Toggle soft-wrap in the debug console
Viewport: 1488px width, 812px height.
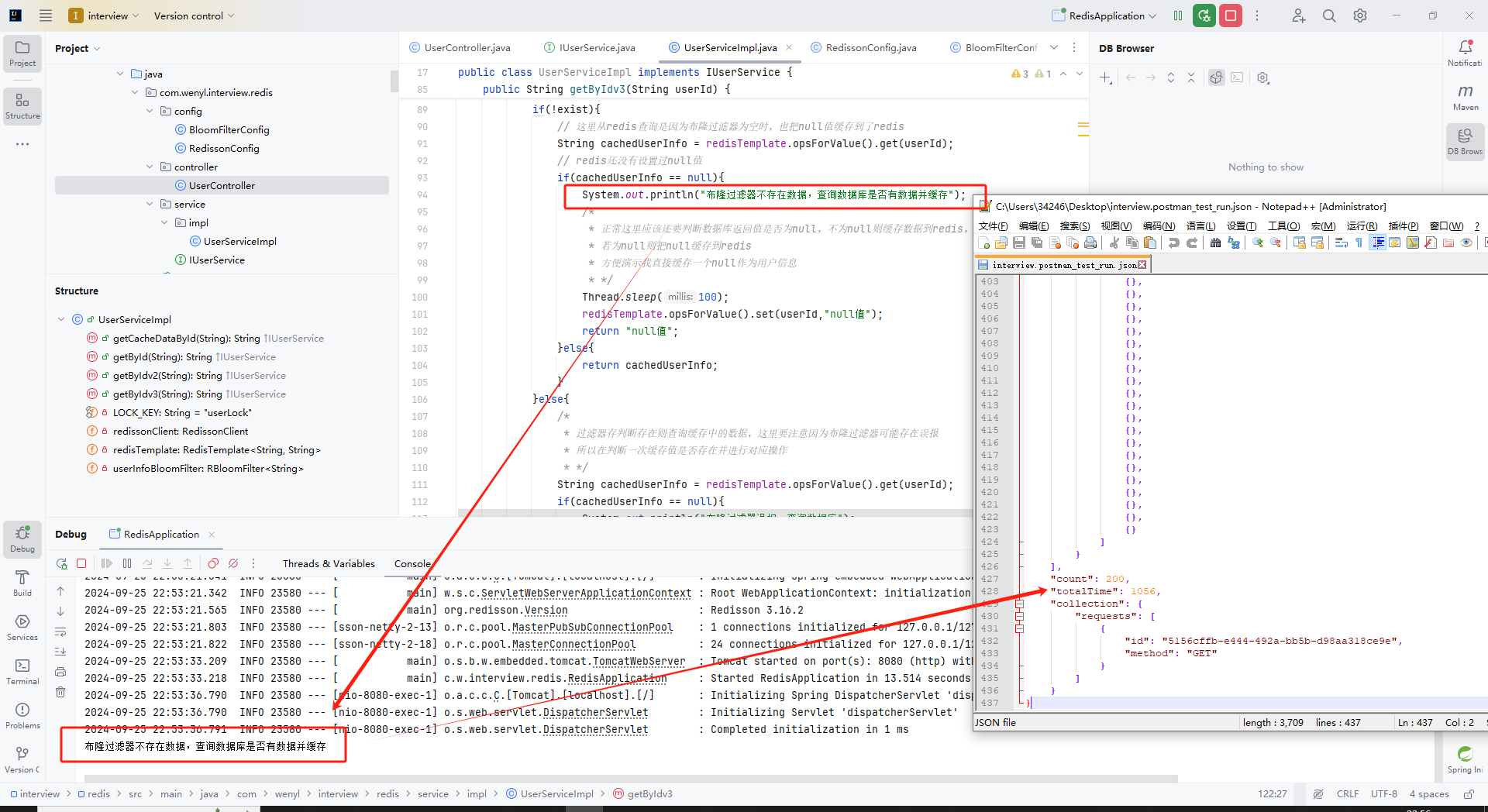point(60,631)
